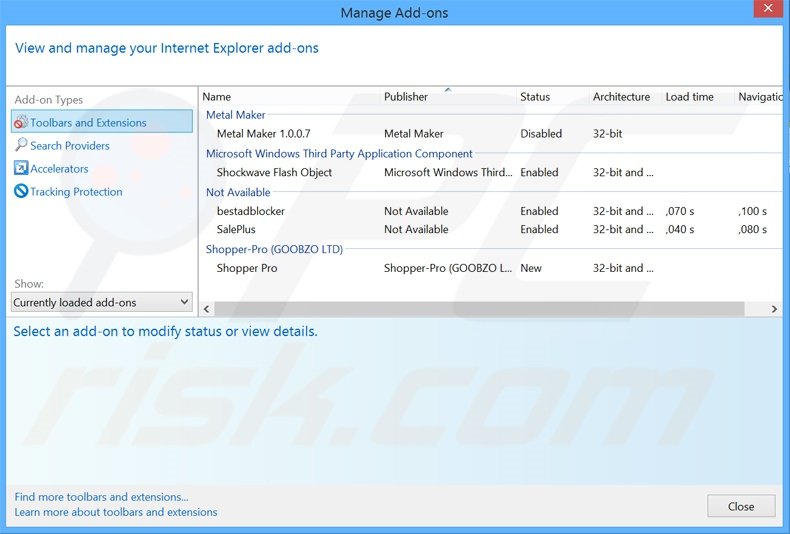Click Microsoft Windows Third Party Application Component group
Screen dimensions: 790x534
pos(339,154)
